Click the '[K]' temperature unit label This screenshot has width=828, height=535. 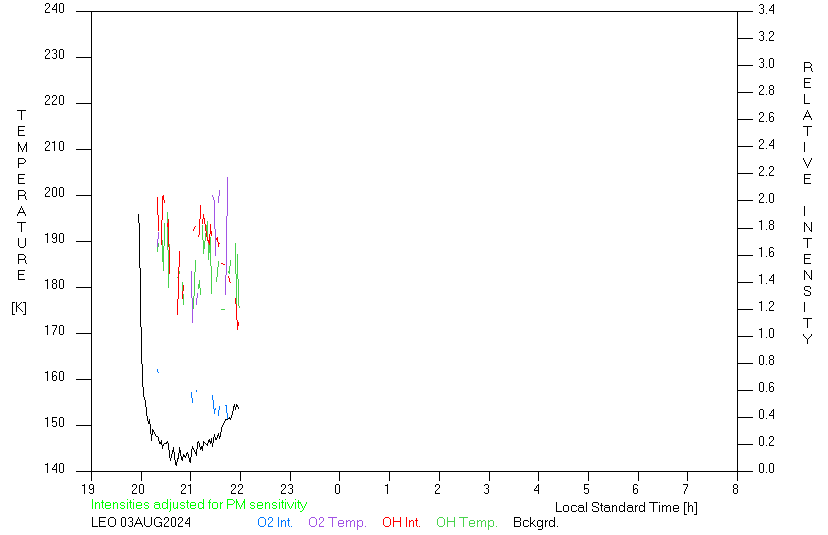click(19, 307)
